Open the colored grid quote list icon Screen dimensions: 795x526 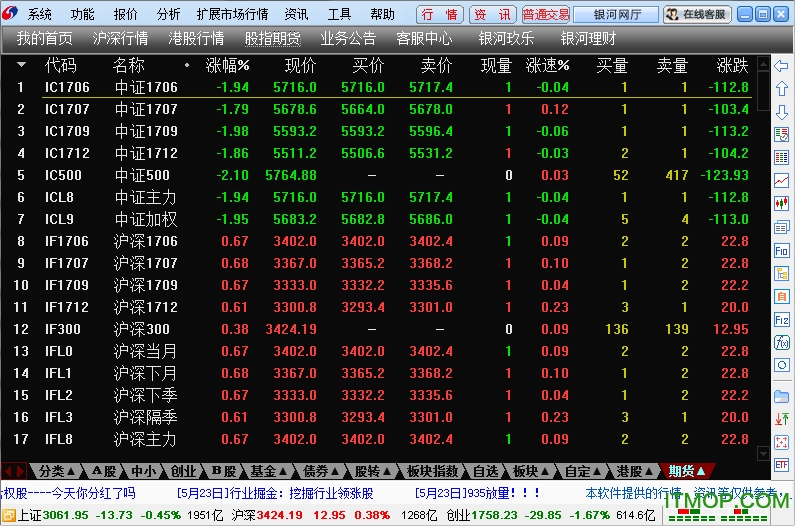781,158
